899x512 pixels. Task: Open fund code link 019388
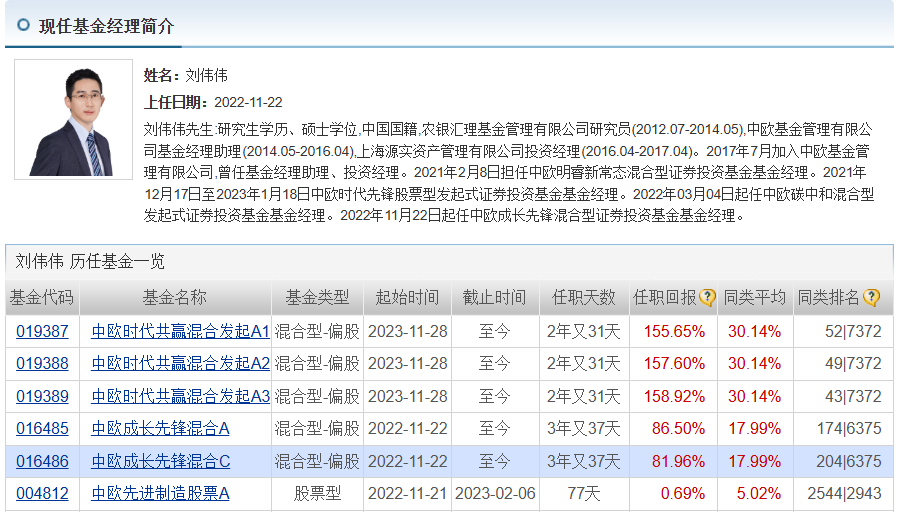pyautogui.click(x=42, y=364)
